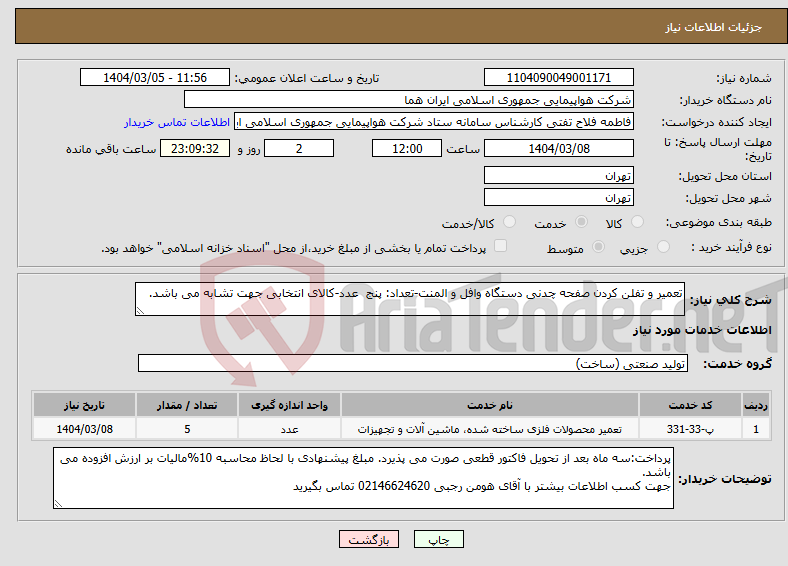Select the متوسط purchase type radio
Viewport: 788px width, 566px height.
click(598, 246)
